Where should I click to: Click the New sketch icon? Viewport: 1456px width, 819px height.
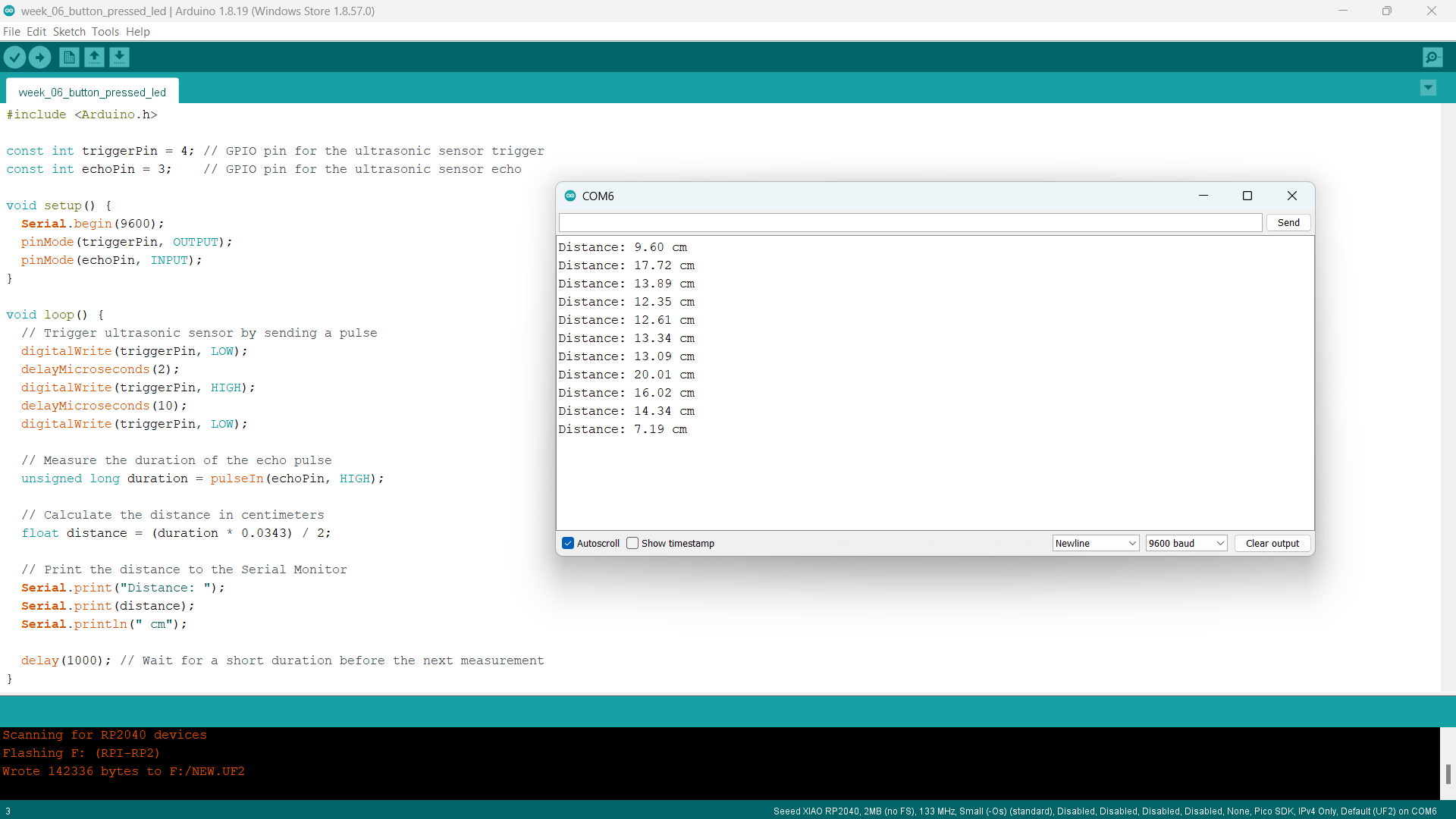tap(69, 57)
